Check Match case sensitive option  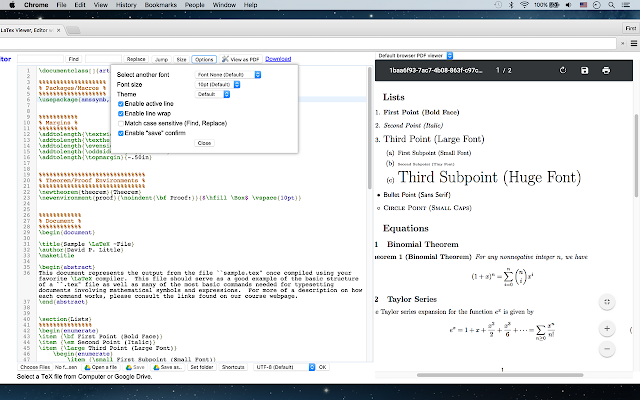pyautogui.click(x=121, y=123)
